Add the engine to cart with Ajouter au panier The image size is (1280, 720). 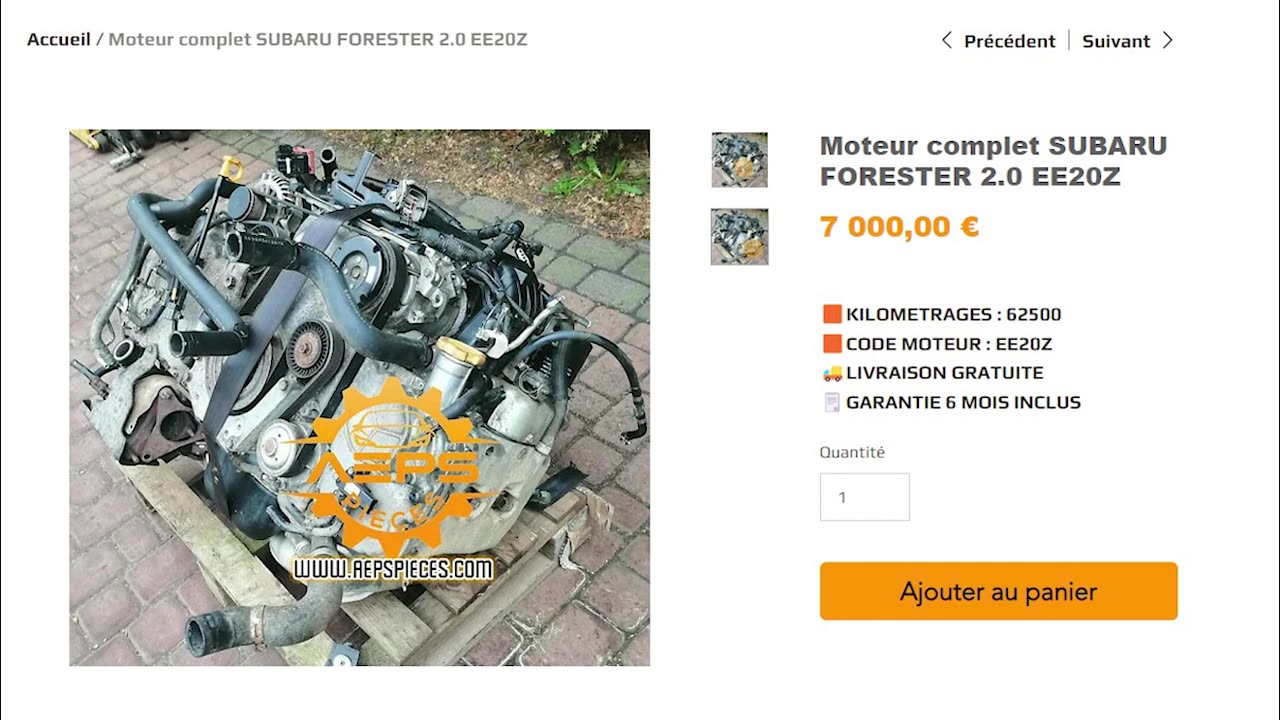[x=999, y=591]
